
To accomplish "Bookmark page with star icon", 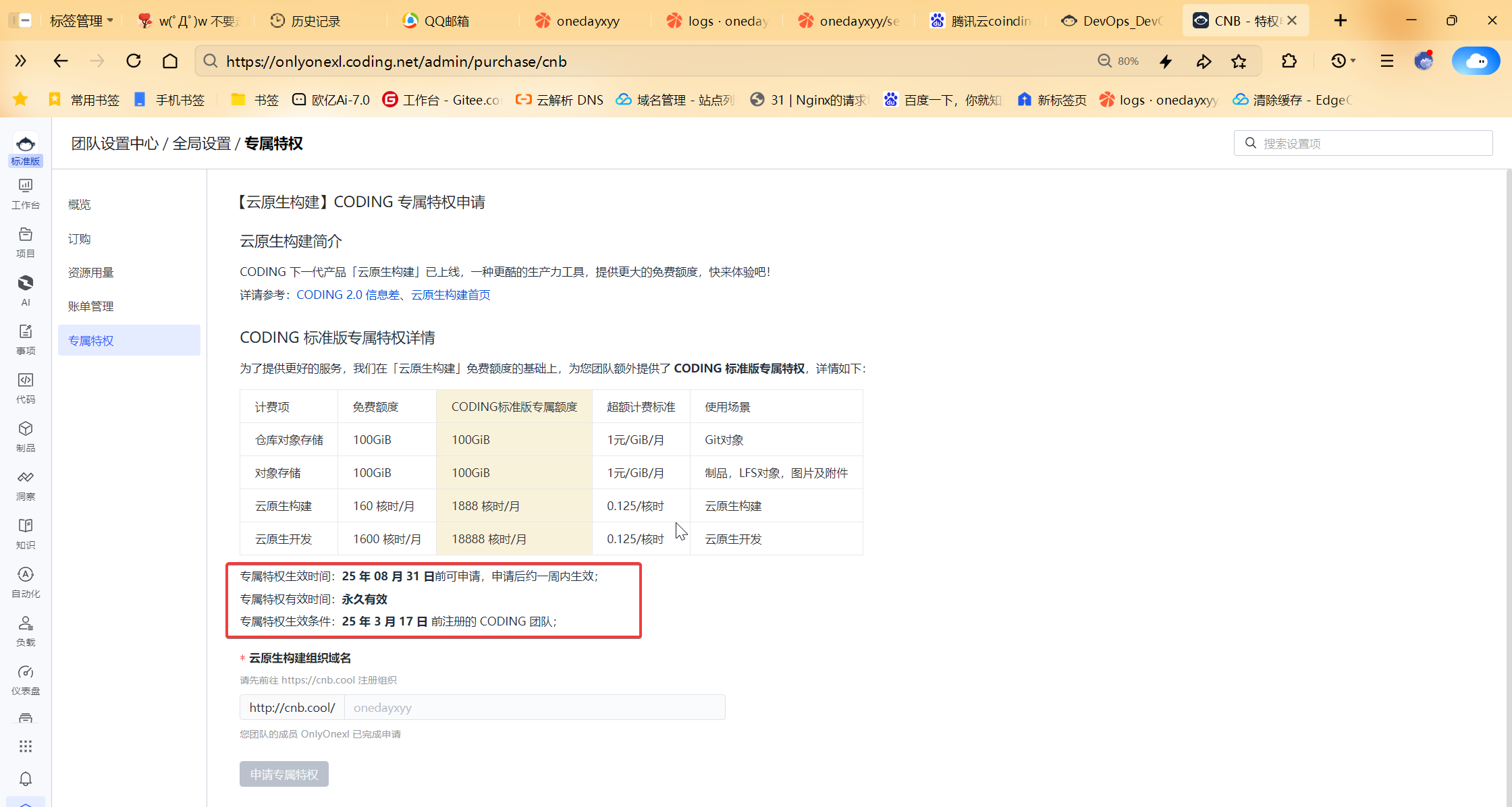I will pyautogui.click(x=1239, y=61).
